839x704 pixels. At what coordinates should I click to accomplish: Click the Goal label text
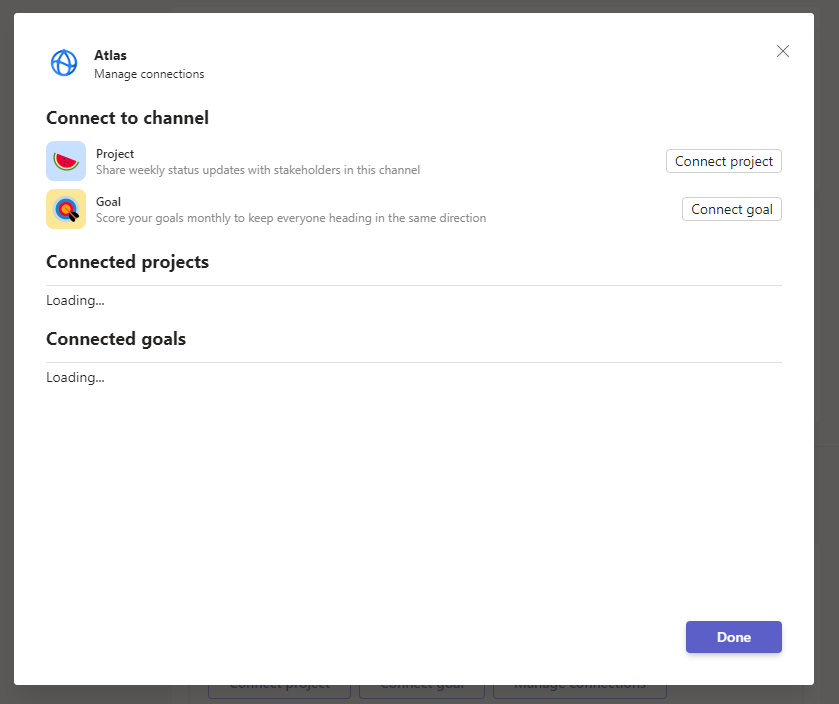click(x=108, y=202)
